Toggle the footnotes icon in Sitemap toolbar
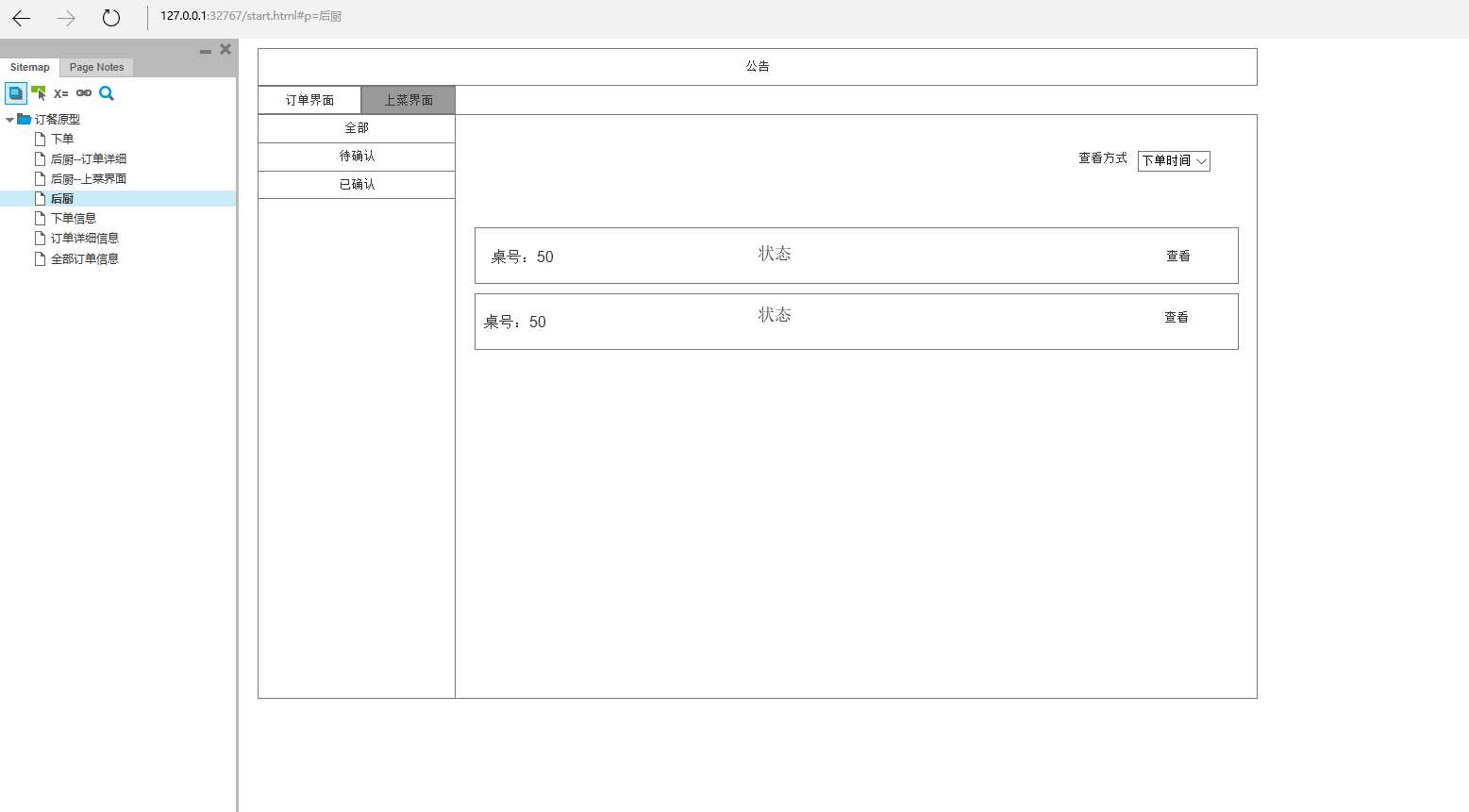 tap(16, 93)
